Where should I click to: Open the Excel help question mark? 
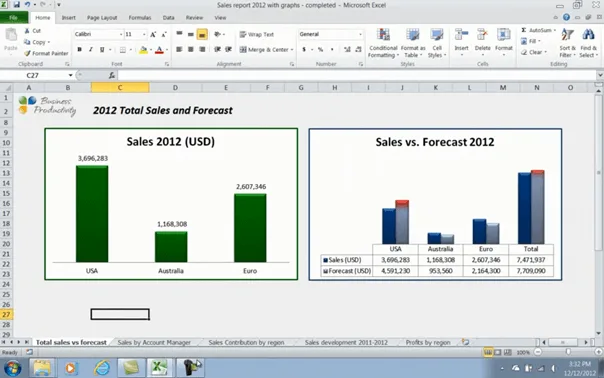(566, 17)
